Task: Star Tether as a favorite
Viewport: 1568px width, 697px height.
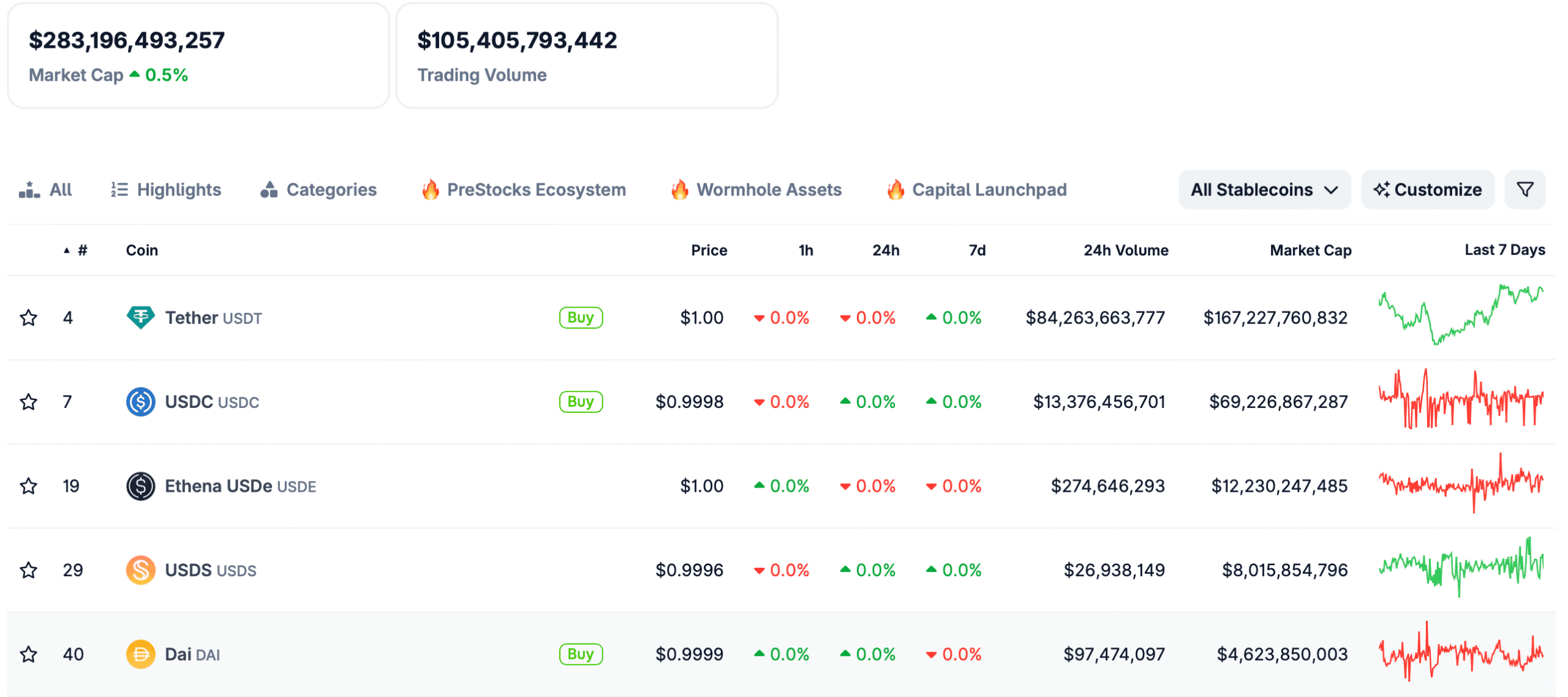Action: [x=28, y=317]
